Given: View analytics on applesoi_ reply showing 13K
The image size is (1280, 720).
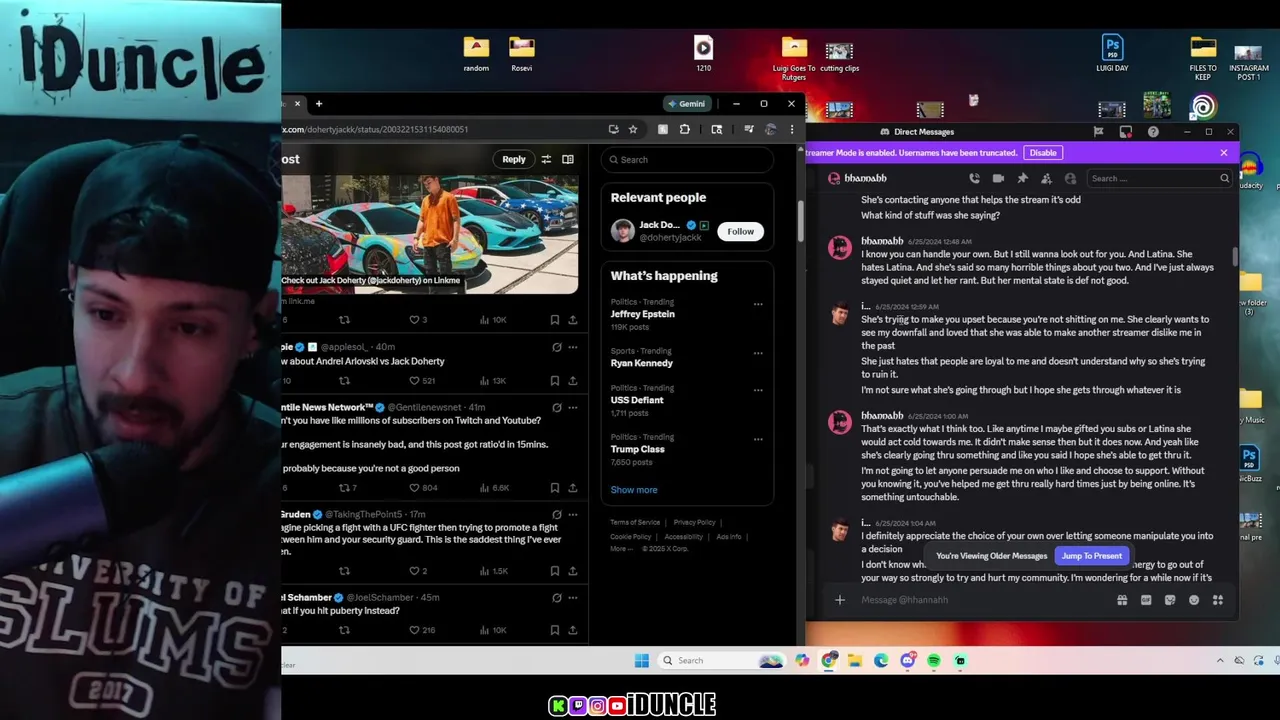Looking at the screenshot, I should click(493, 381).
